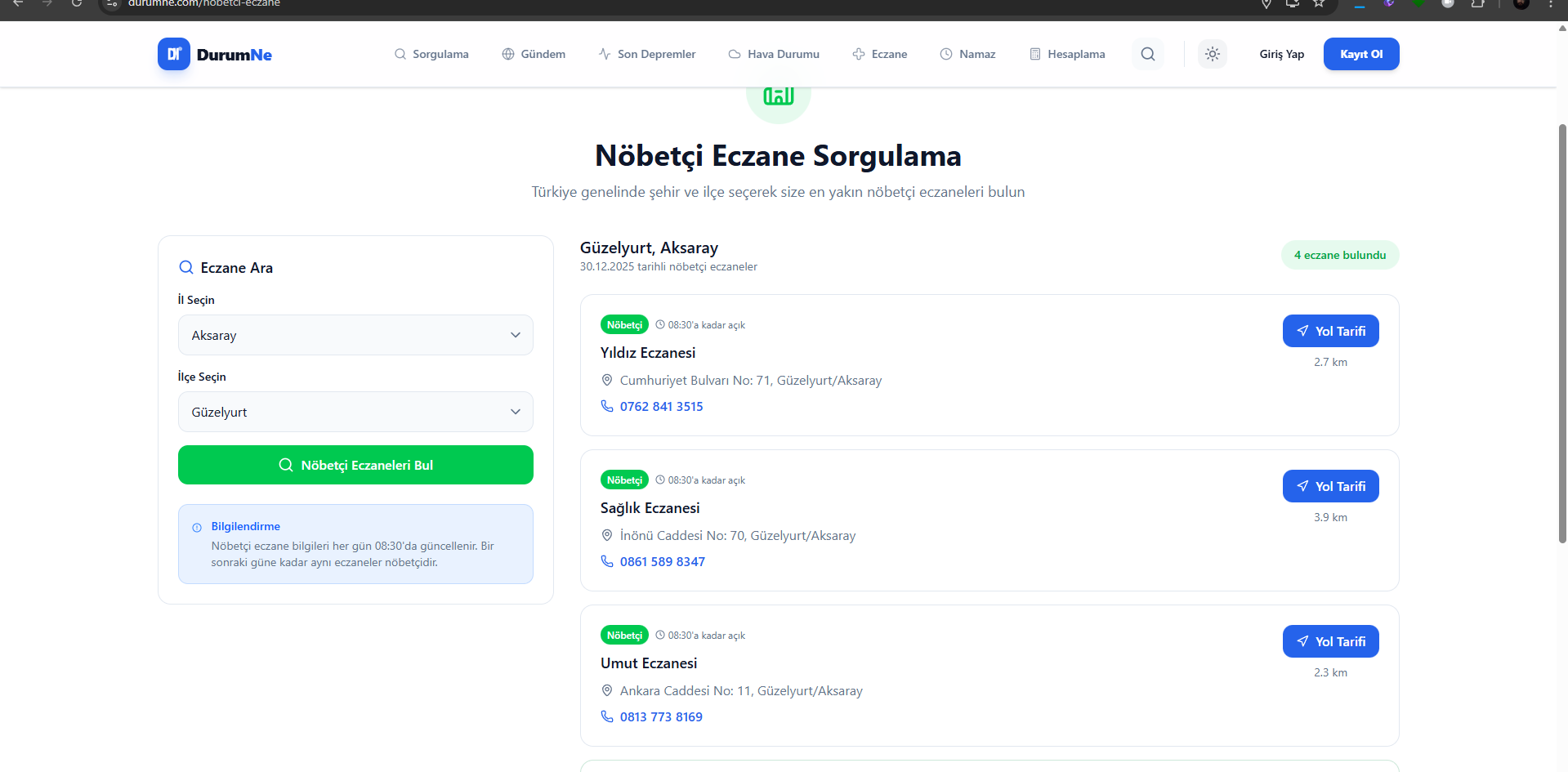Click the location pin beside Ankara Caddesi address
Viewport: 1568px width, 772px height.
click(607, 690)
